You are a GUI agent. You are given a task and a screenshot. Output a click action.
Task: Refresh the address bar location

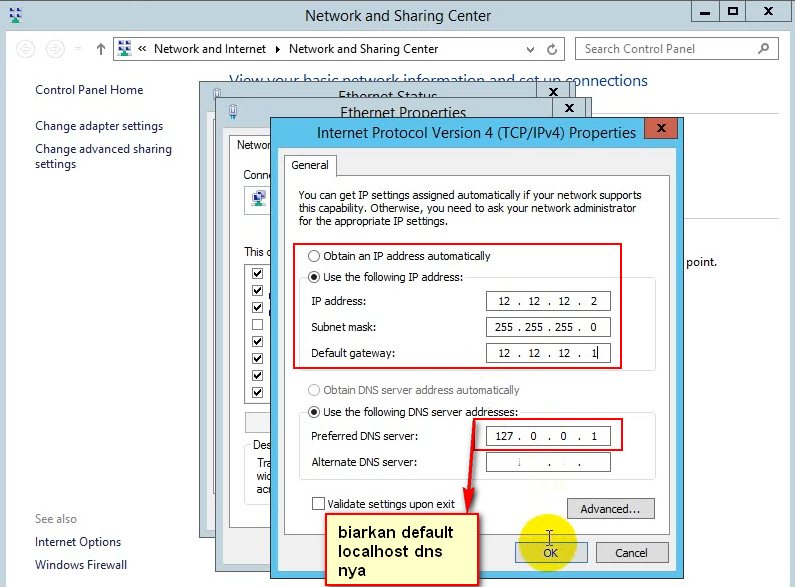[552, 49]
